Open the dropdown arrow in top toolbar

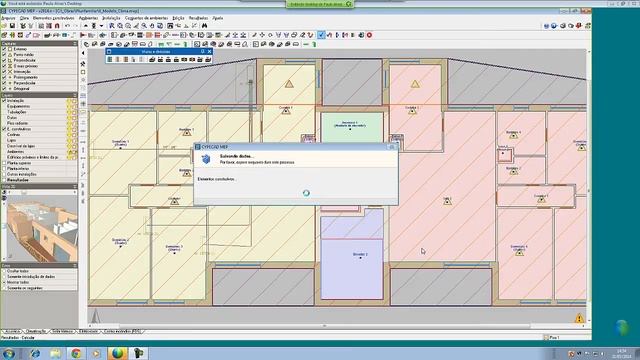click(102, 26)
